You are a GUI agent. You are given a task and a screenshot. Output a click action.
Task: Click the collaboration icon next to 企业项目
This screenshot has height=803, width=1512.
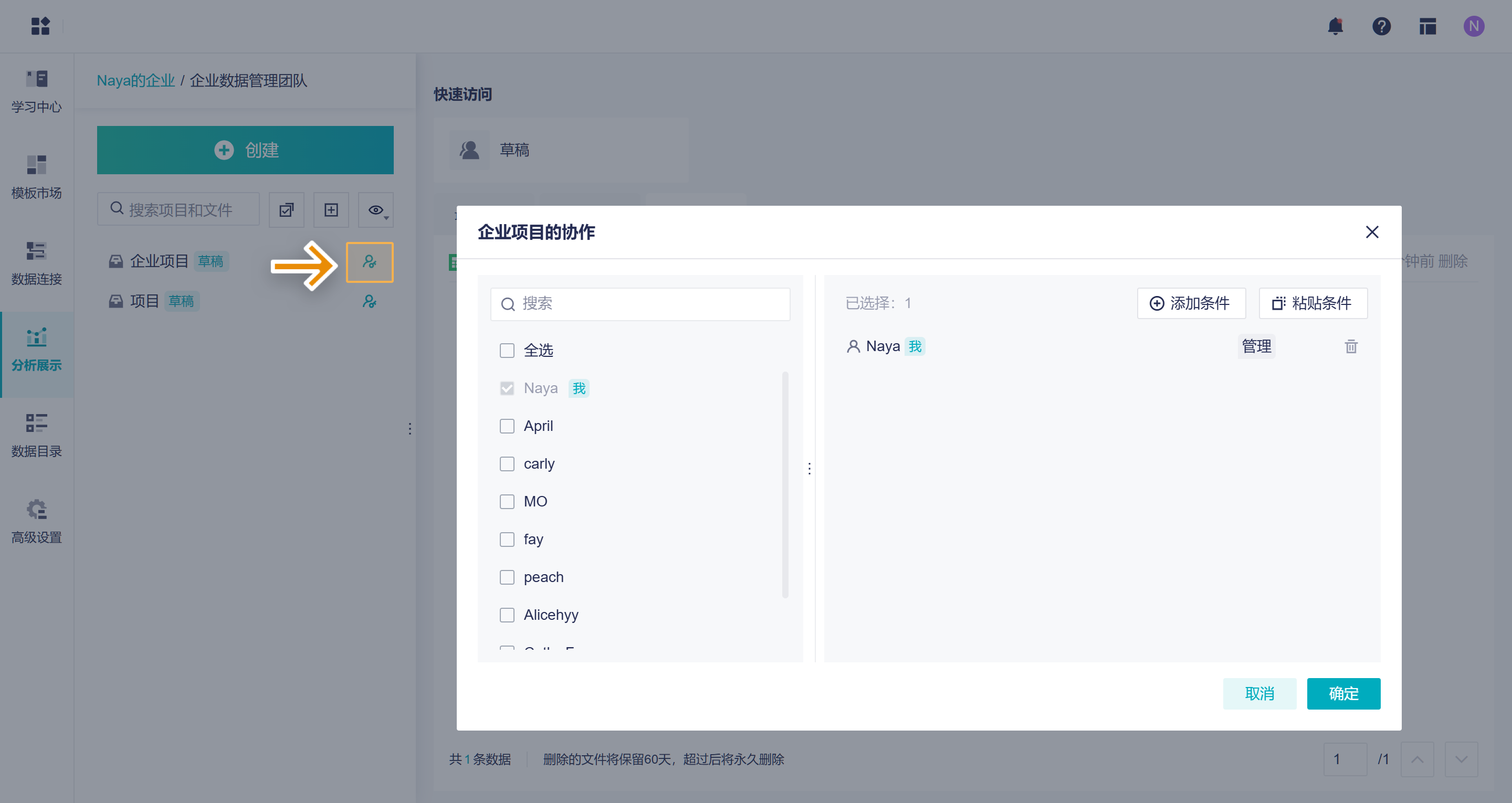369,262
